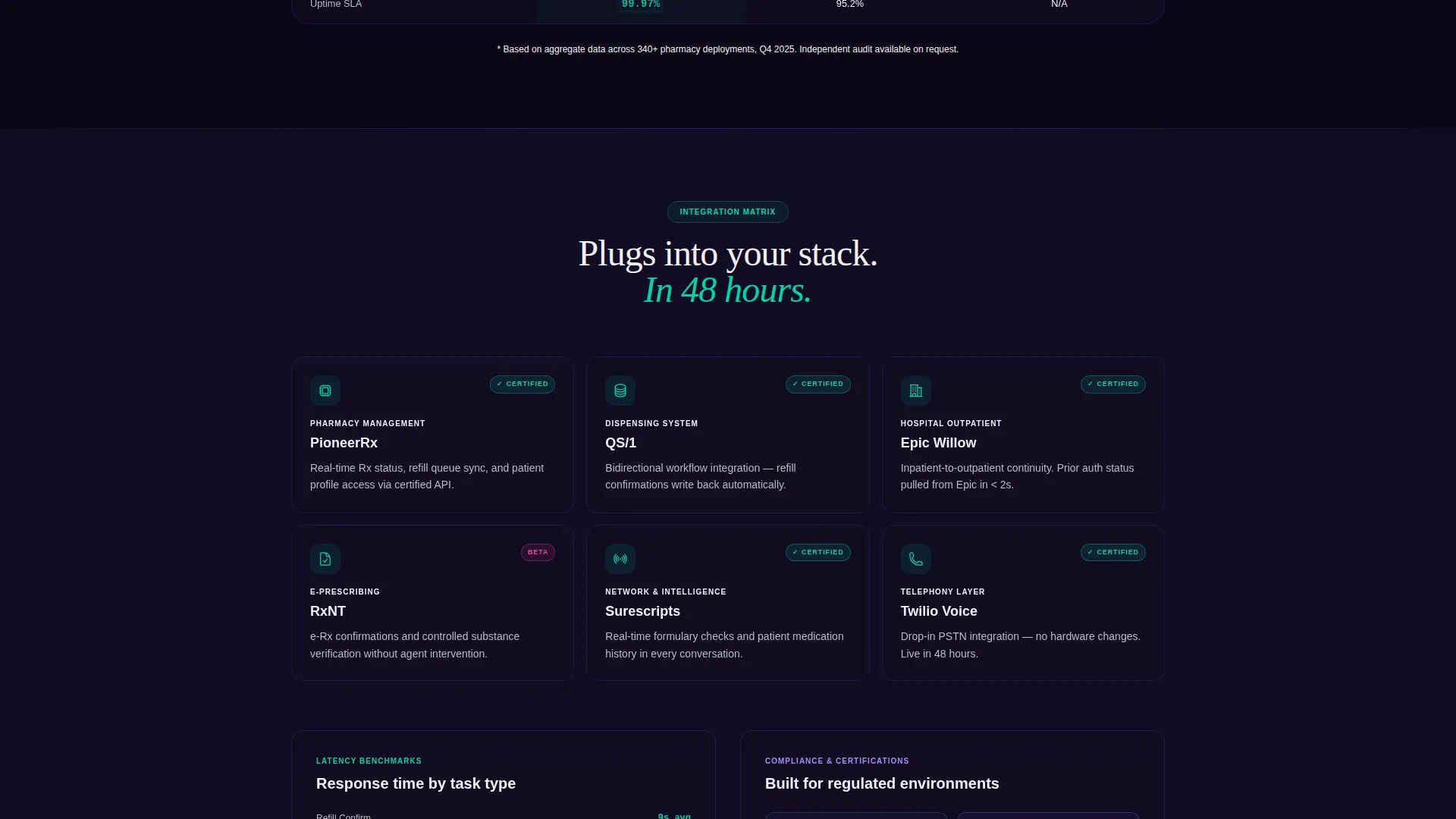Click the Twilio drop-in PSTN description
1456x819 pixels.
tap(1021, 645)
